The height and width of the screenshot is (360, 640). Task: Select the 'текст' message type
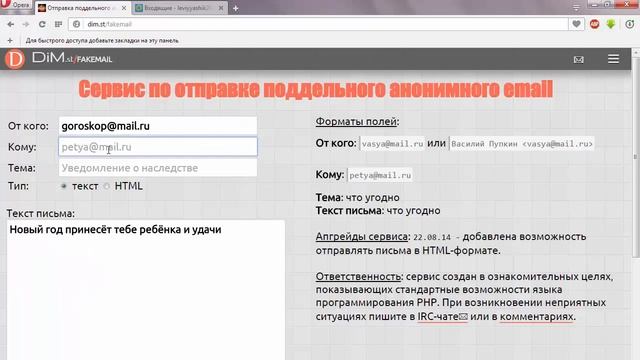[64, 186]
